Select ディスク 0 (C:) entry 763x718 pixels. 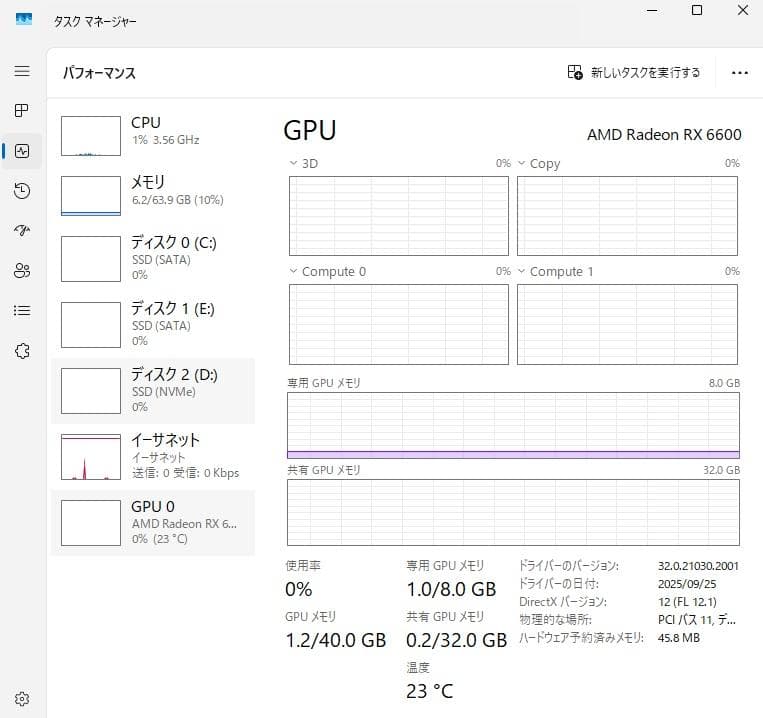(153, 259)
